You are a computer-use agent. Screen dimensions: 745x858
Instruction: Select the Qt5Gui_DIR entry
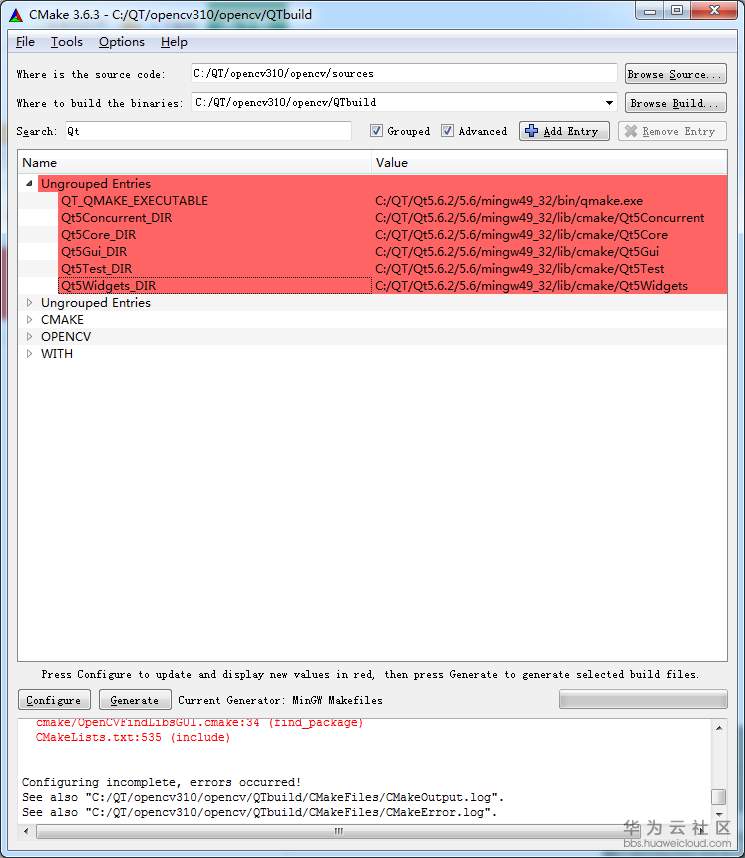click(x=94, y=252)
